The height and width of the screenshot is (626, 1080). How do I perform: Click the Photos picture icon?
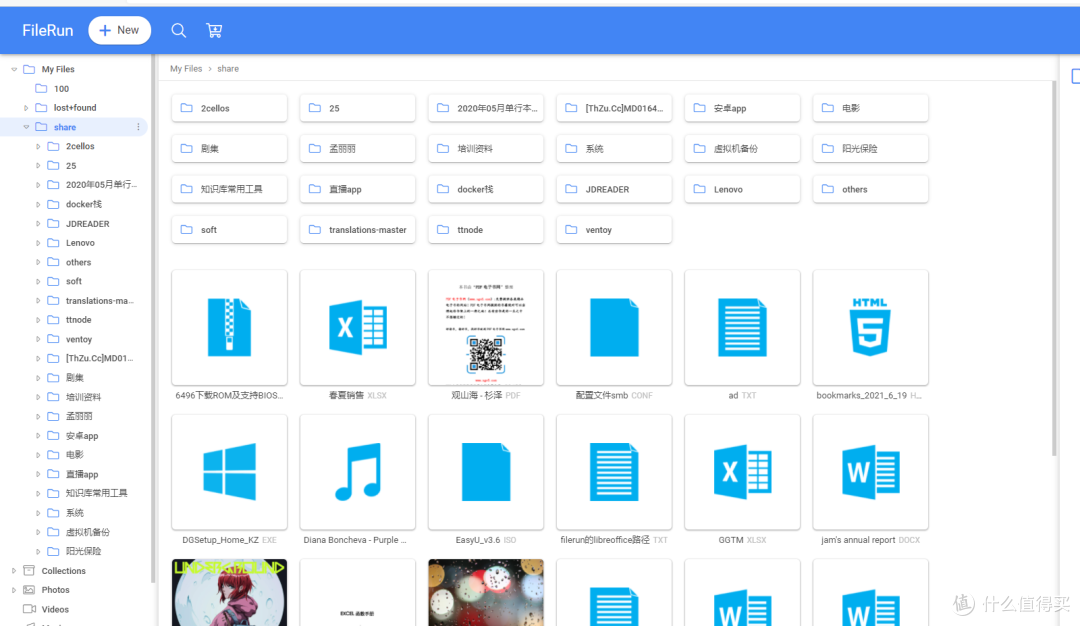pyautogui.click(x=29, y=590)
